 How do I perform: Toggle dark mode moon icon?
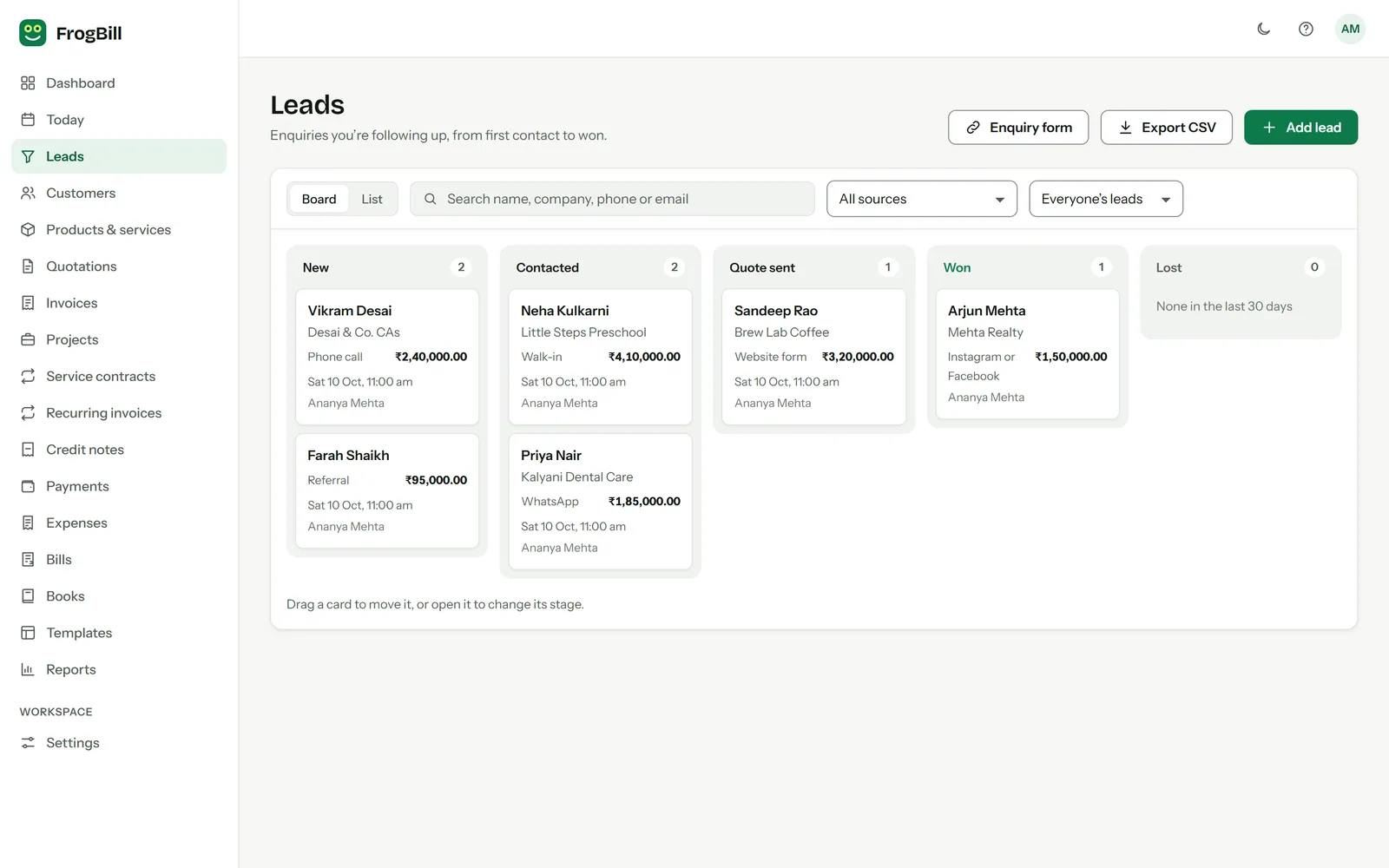[1264, 29]
